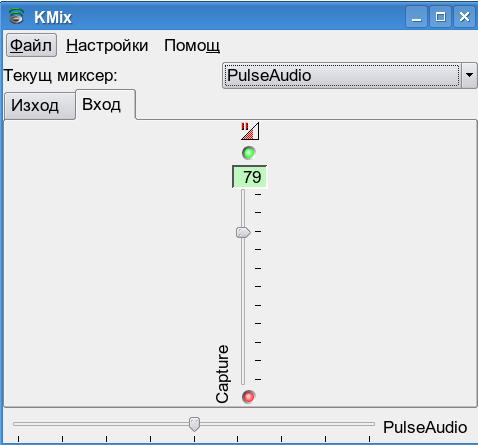The image size is (478, 445).
Task: Maximize the KMix window
Action: (440, 16)
